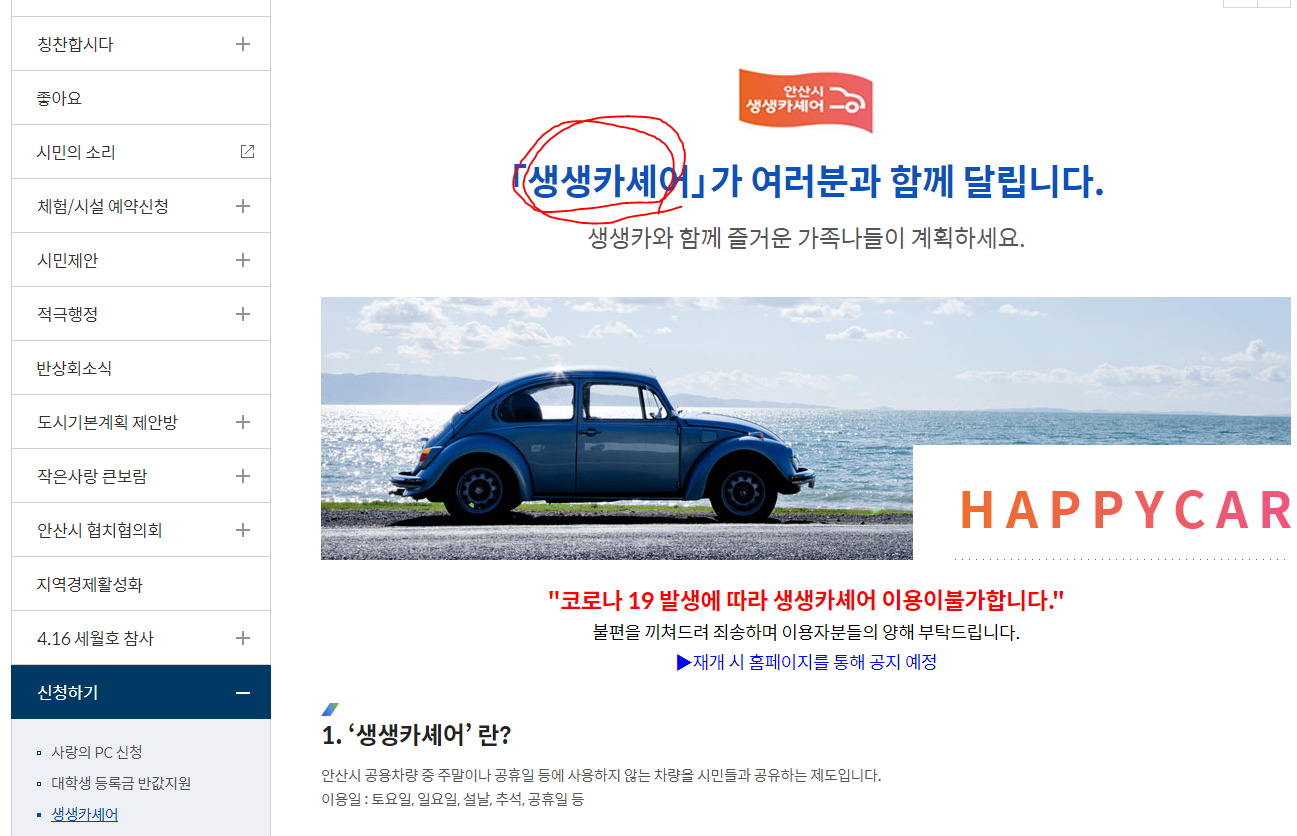Click the subtitle 생생카와 함께 즐거운 가족나들이 계획하세요.
Screen dimensions: 1297x836
click(x=806, y=239)
